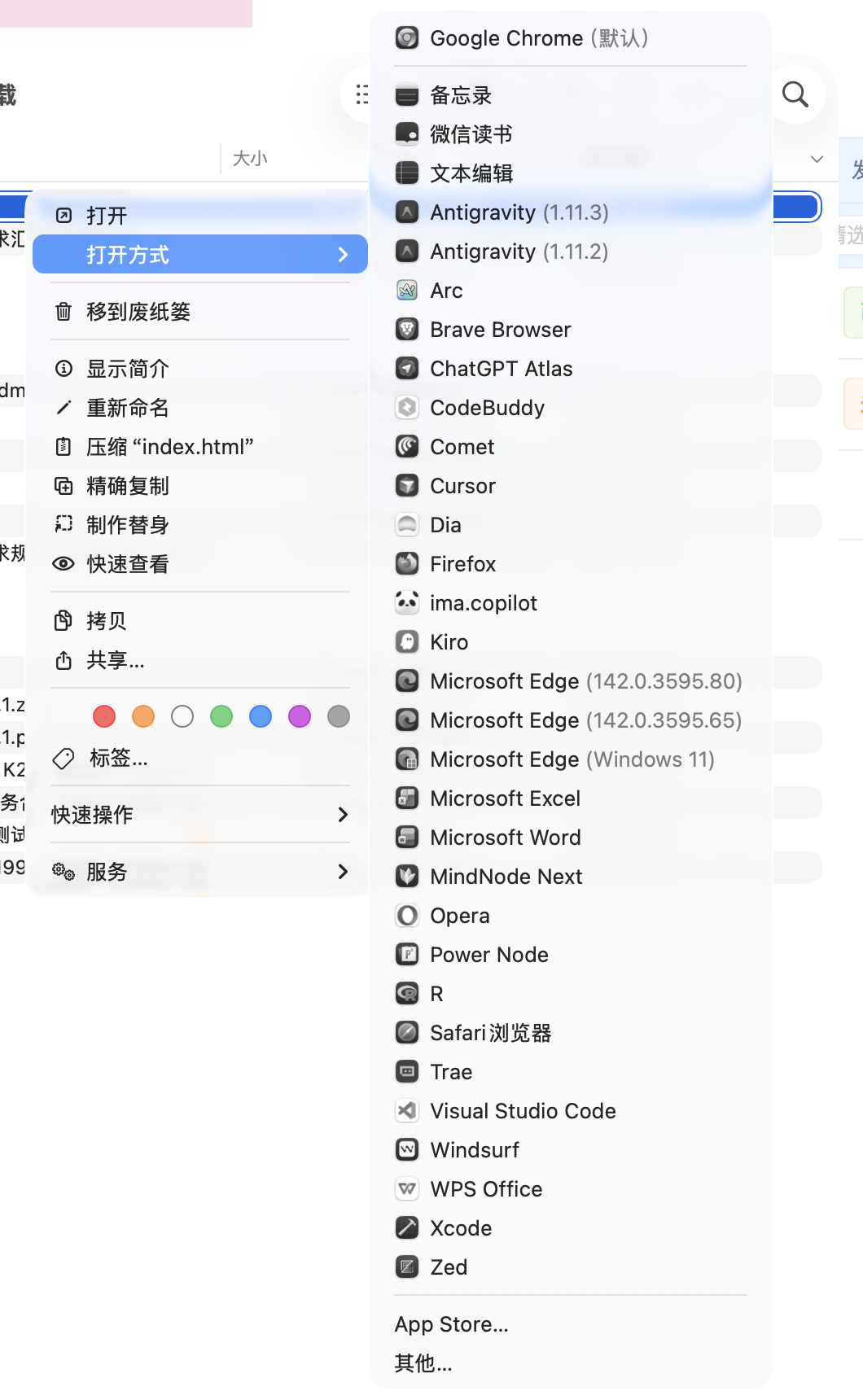Click the MindNode Next icon
The image size is (863, 1400).
click(407, 876)
